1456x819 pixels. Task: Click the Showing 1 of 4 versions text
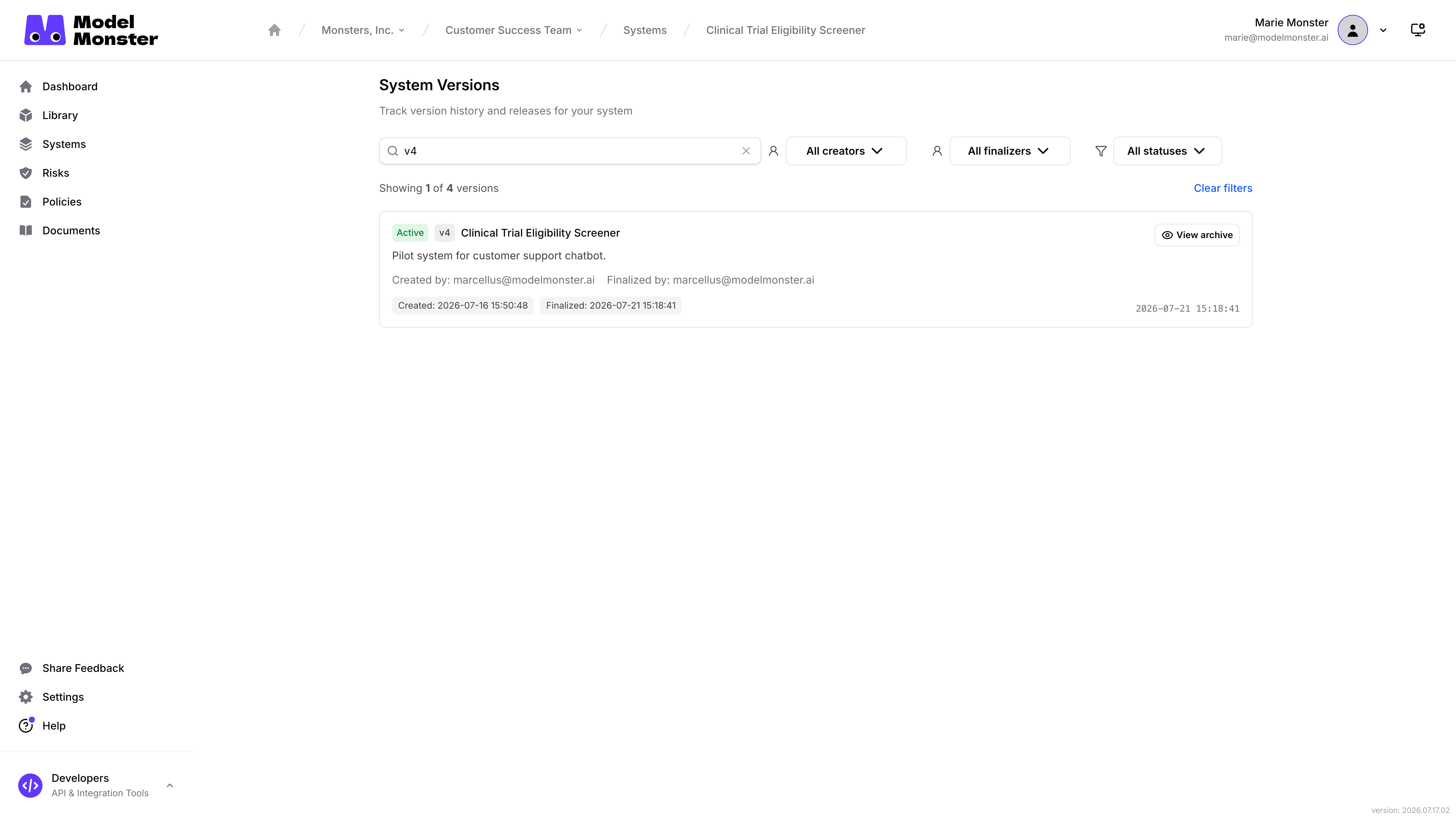(439, 188)
